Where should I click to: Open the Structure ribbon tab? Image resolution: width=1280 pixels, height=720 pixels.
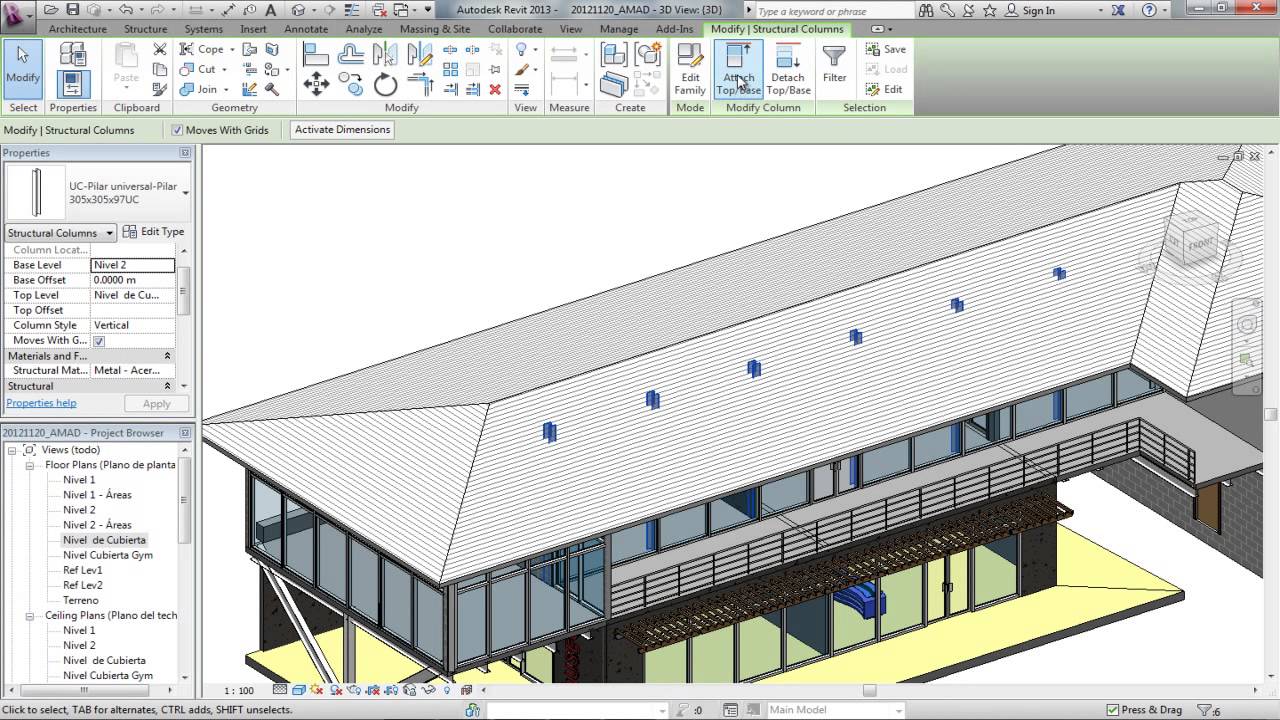[x=146, y=29]
